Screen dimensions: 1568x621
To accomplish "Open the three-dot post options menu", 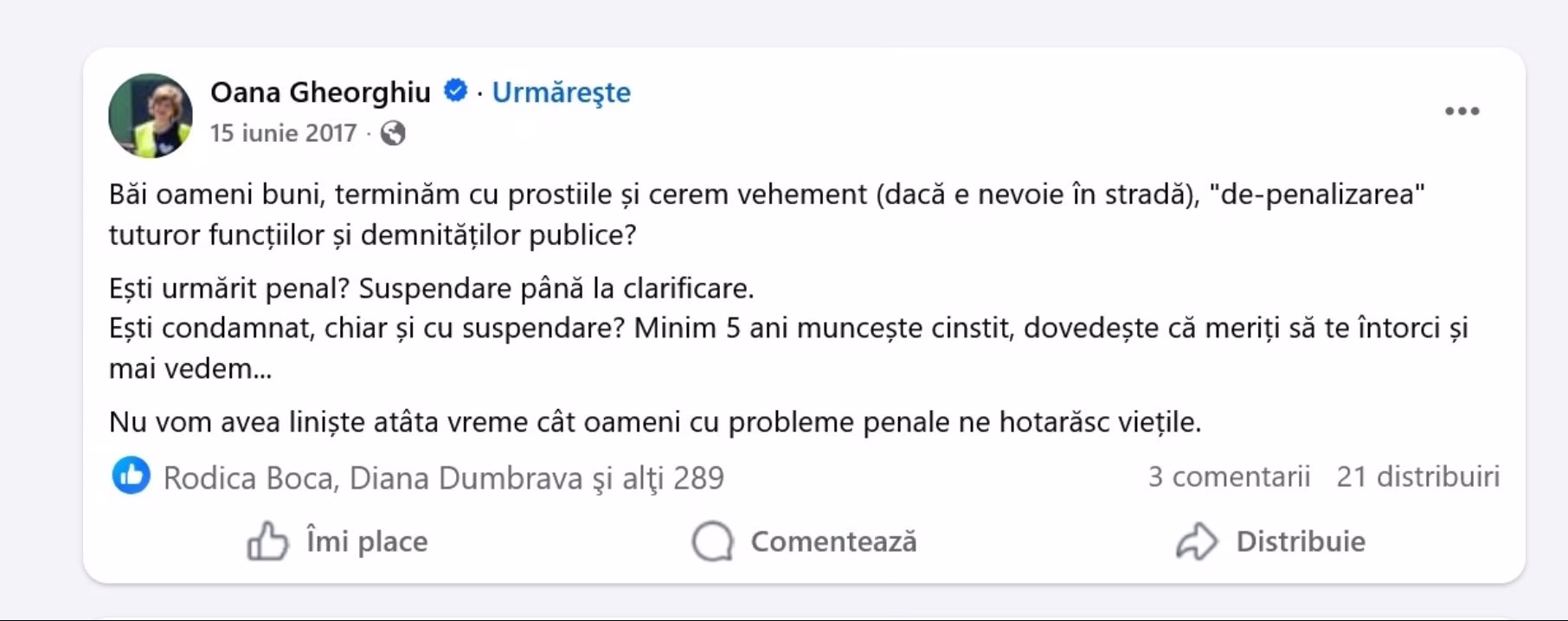I will 1462,112.
